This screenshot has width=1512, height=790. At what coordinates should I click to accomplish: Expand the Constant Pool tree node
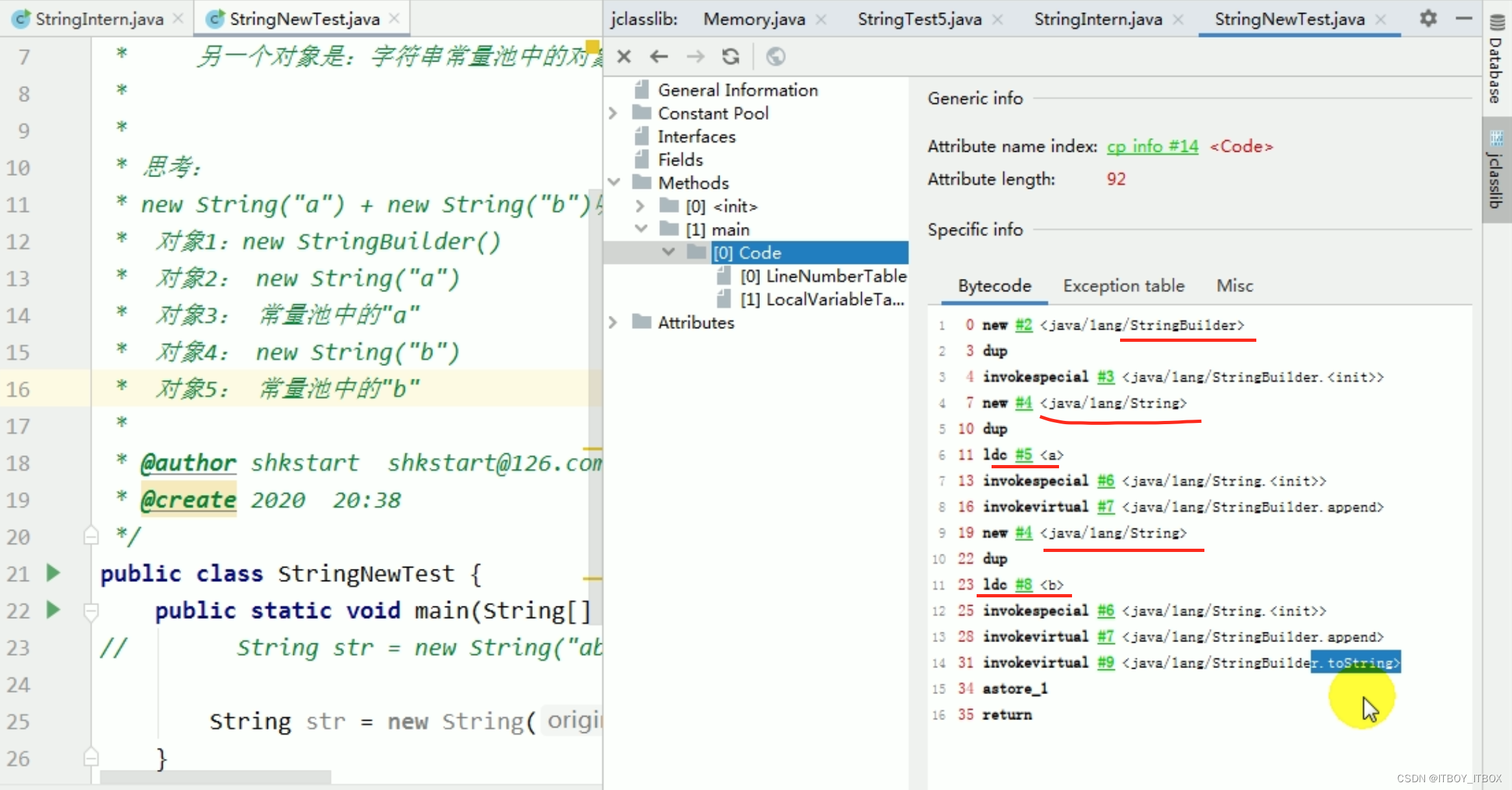pos(613,114)
